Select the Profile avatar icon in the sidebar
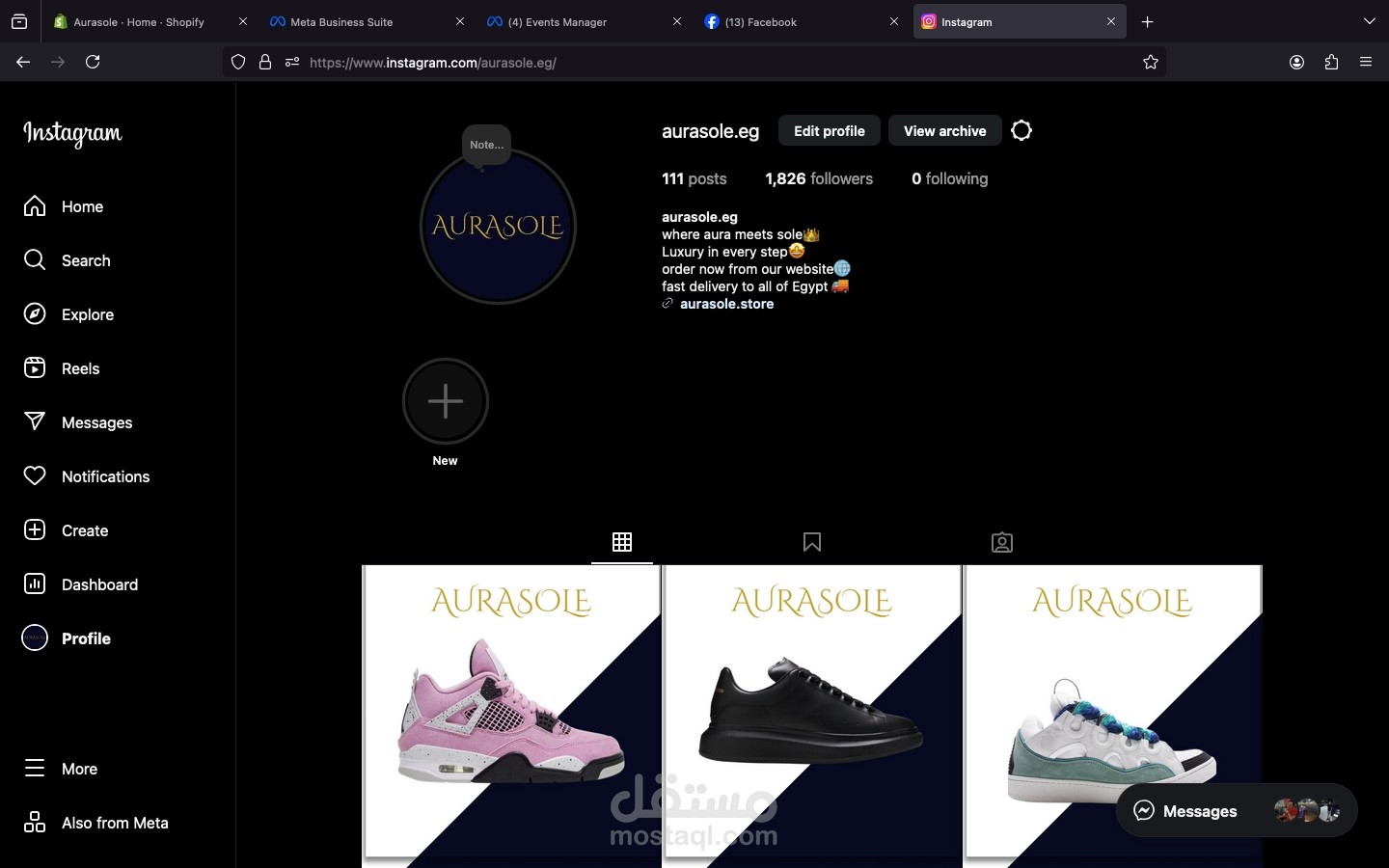This screenshot has height=868, width=1389. (x=35, y=638)
